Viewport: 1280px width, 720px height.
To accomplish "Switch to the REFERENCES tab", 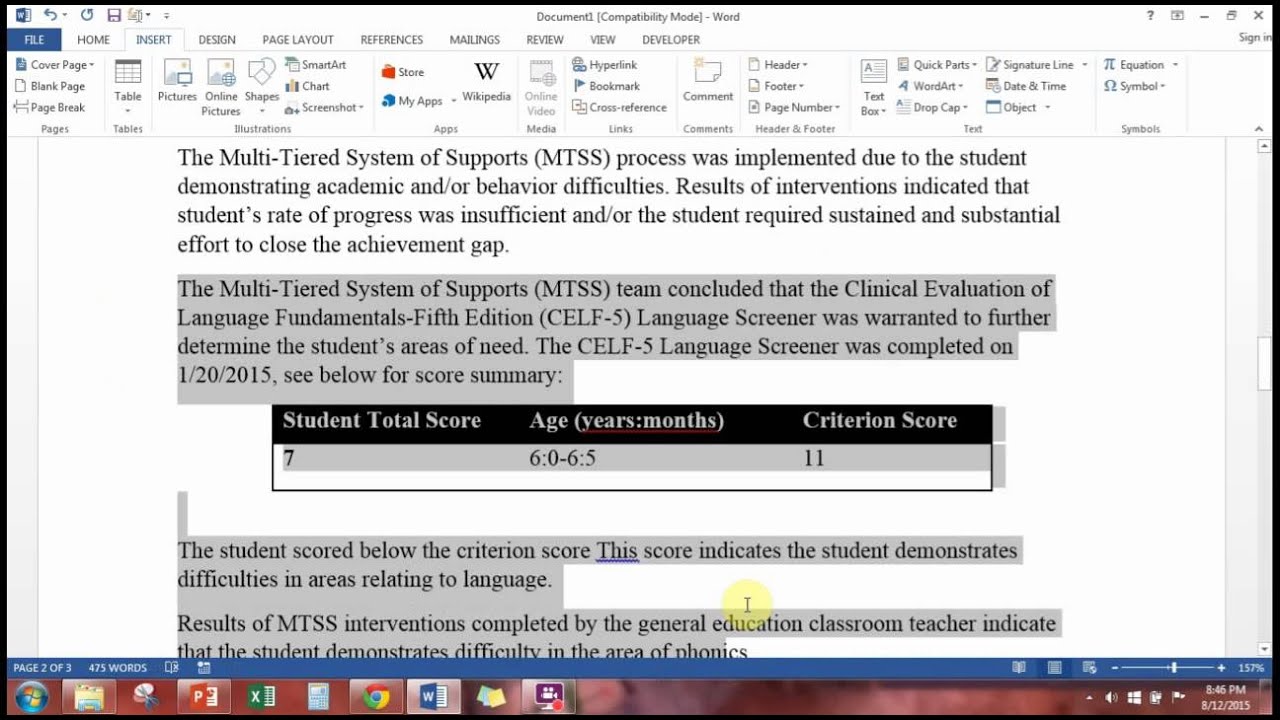I will [x=392, y=40].
